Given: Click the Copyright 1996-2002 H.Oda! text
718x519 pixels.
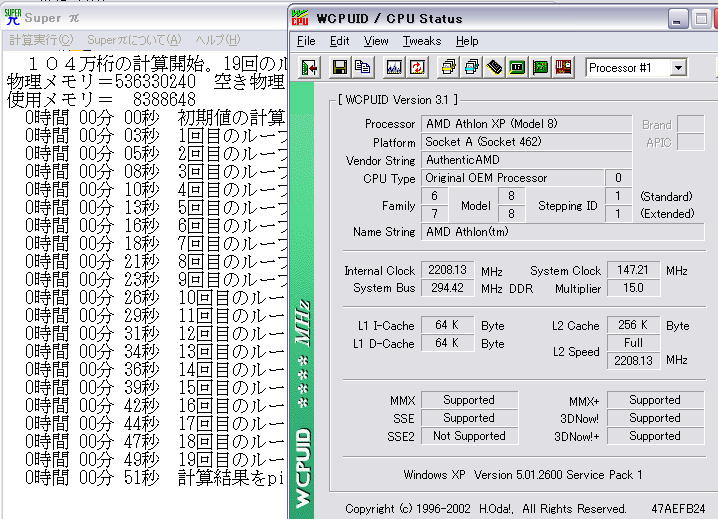Looking at the screenshot, I should (x=485, y=508).
